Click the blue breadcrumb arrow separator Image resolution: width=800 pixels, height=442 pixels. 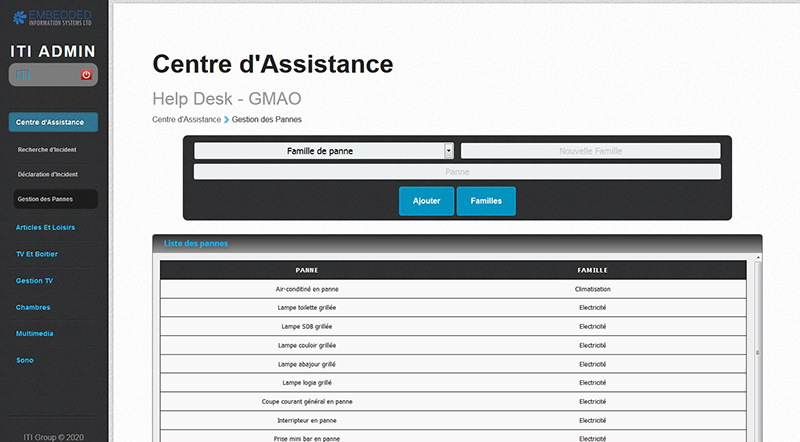tap(227, 119)
